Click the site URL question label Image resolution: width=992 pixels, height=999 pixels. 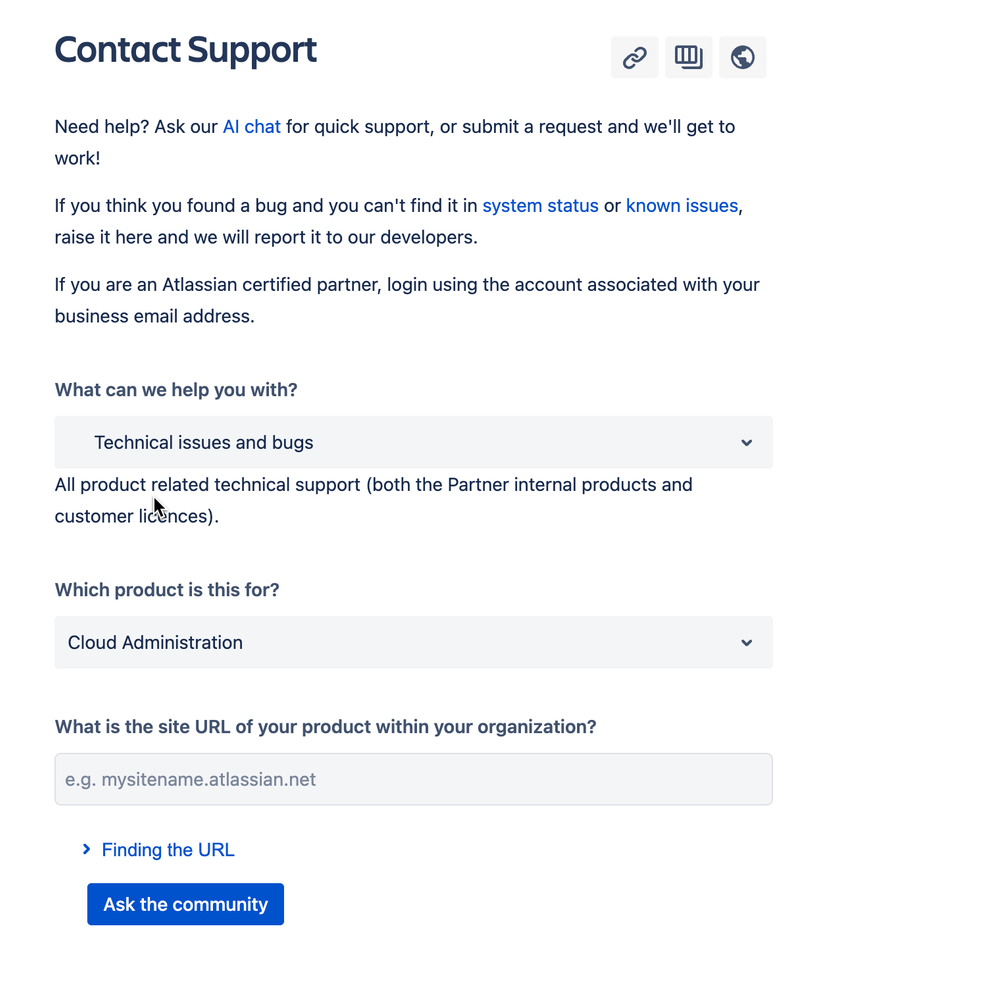(x=326, y=726)
